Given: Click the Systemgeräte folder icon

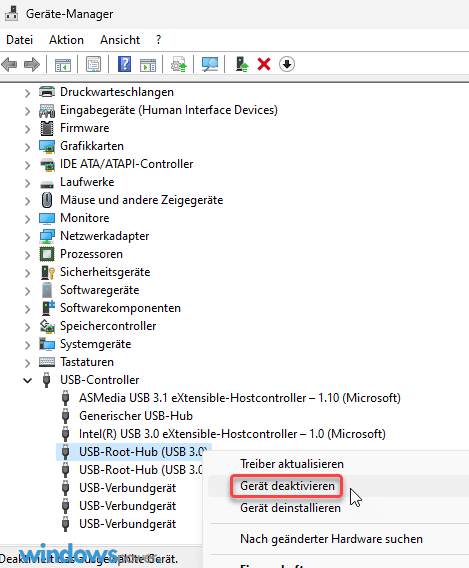Looking at the screenshot, I should 47,344.
